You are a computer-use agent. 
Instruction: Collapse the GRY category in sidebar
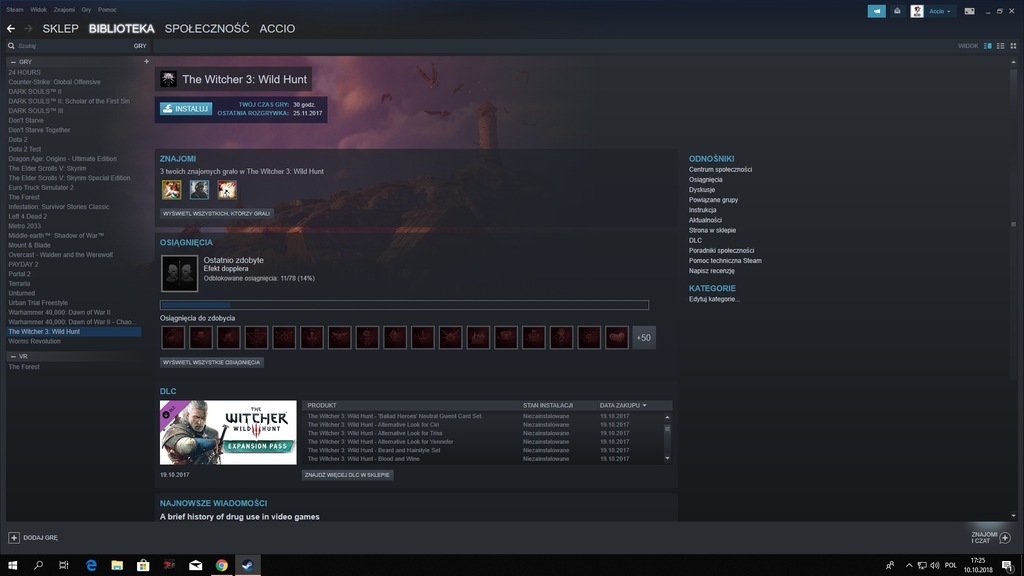tap(13, 62)
